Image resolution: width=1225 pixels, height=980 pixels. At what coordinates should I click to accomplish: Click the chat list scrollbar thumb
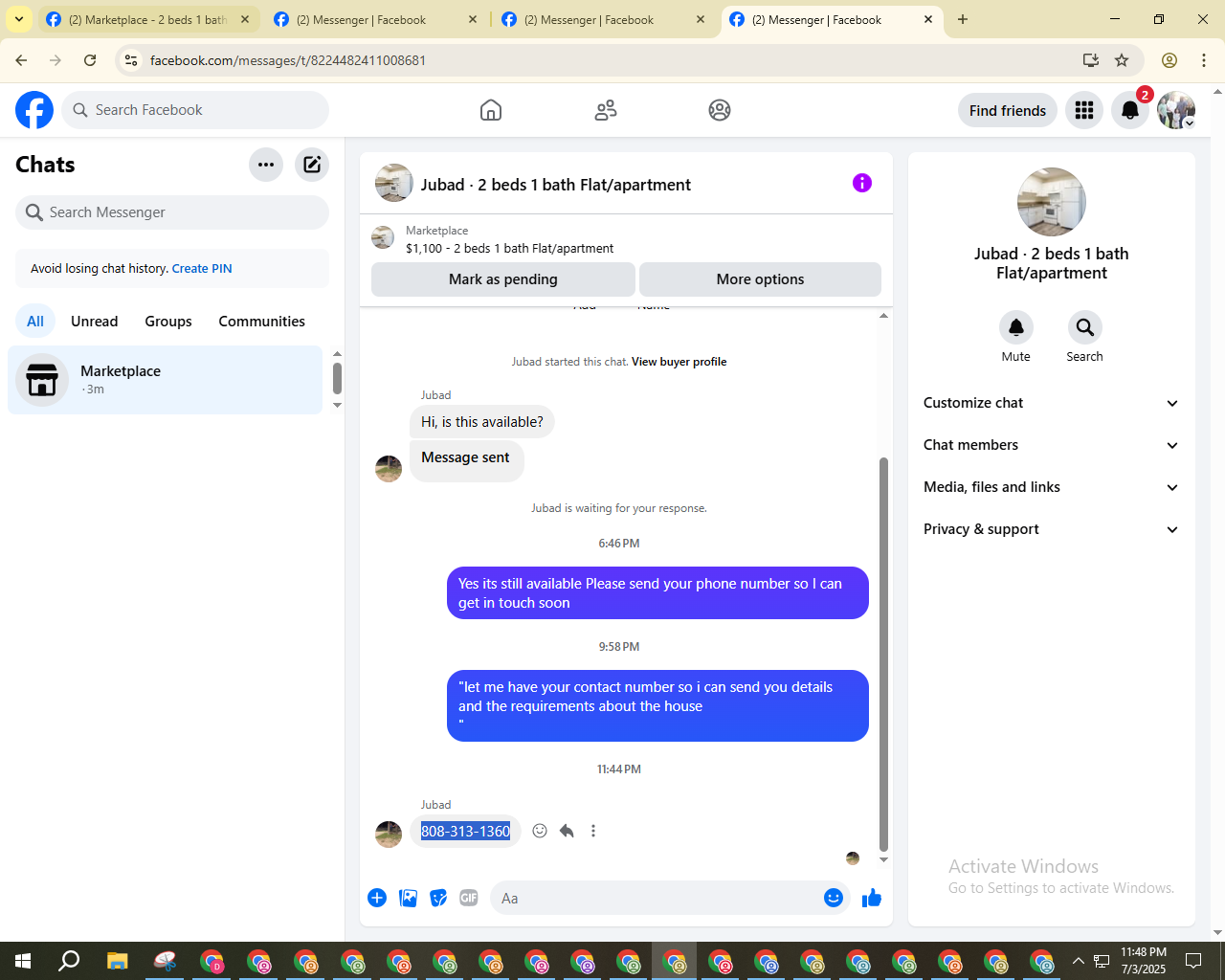pyautogui.click(x=337, y=378)
